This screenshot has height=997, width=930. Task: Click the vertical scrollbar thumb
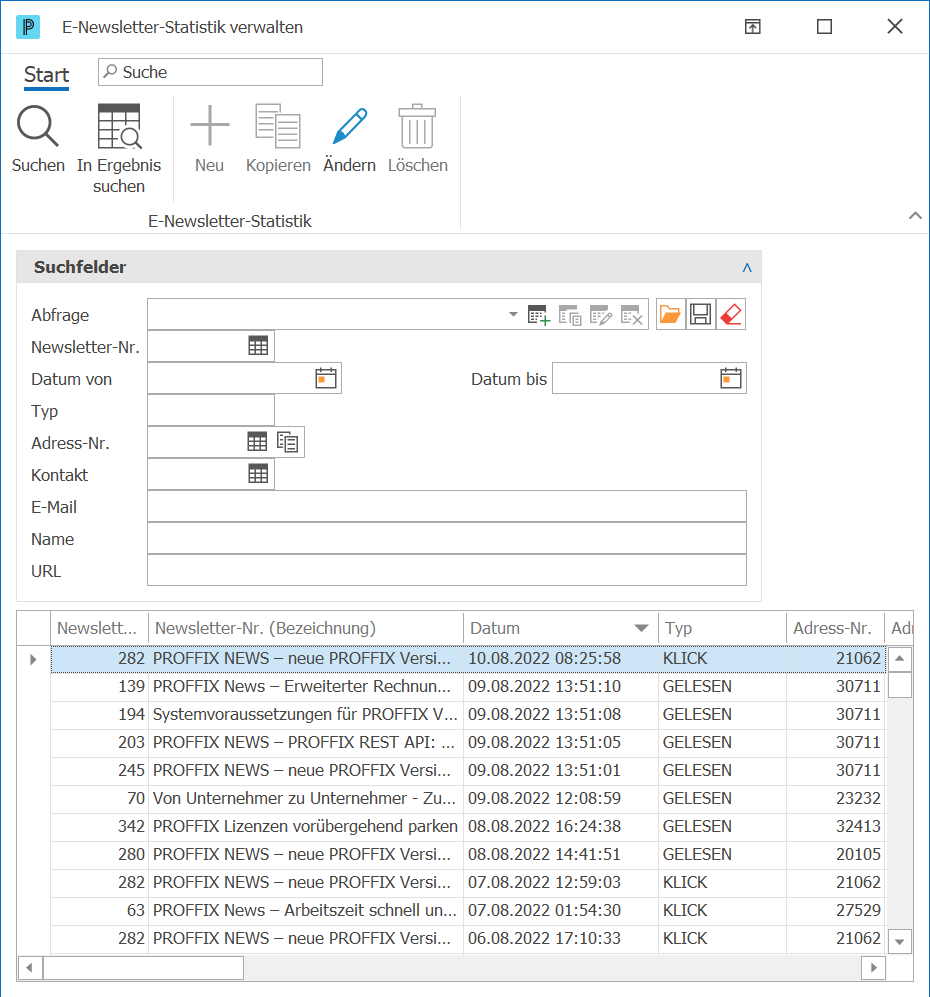coord(899,685)
